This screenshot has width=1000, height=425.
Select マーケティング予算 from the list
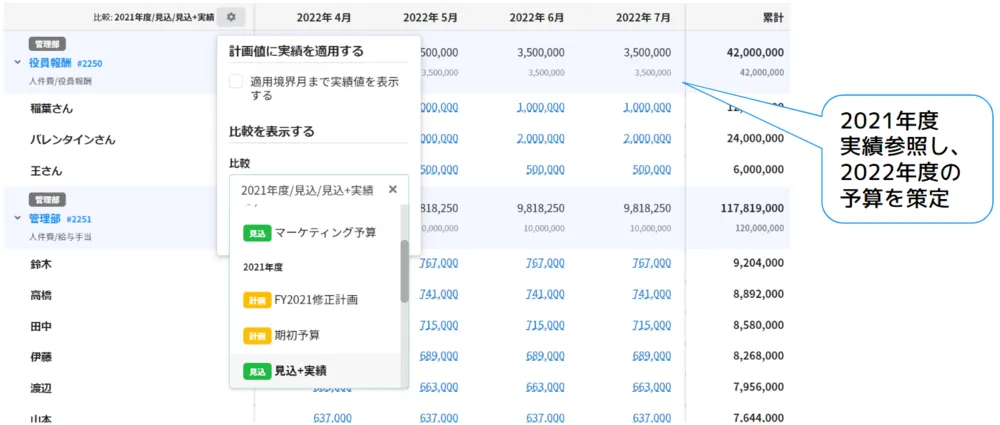tap(325, 232)
